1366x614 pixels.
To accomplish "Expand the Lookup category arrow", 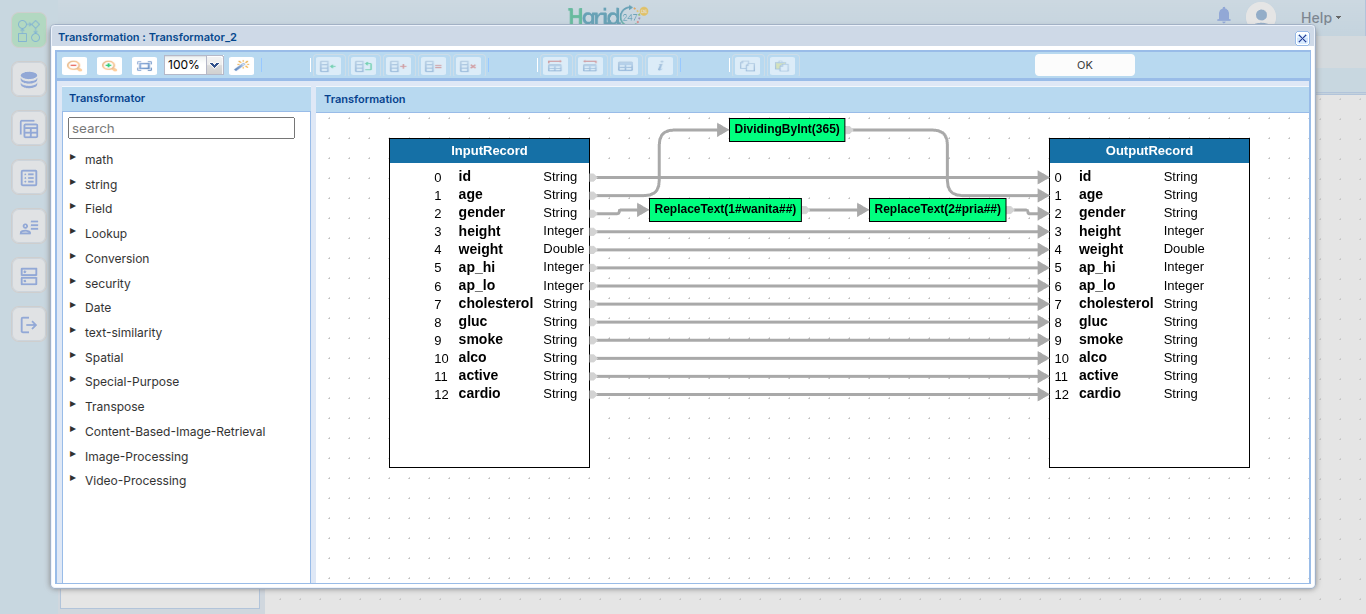I will pyautogui.click(x=73, y=232).
